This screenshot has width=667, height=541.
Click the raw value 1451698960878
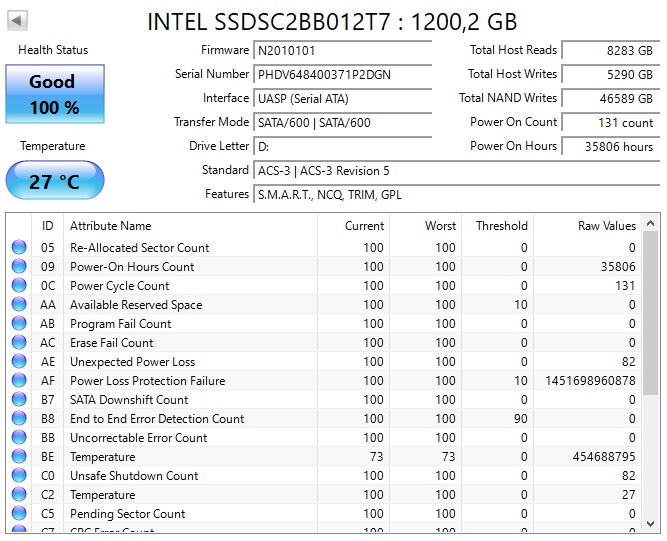coord(590,381)
